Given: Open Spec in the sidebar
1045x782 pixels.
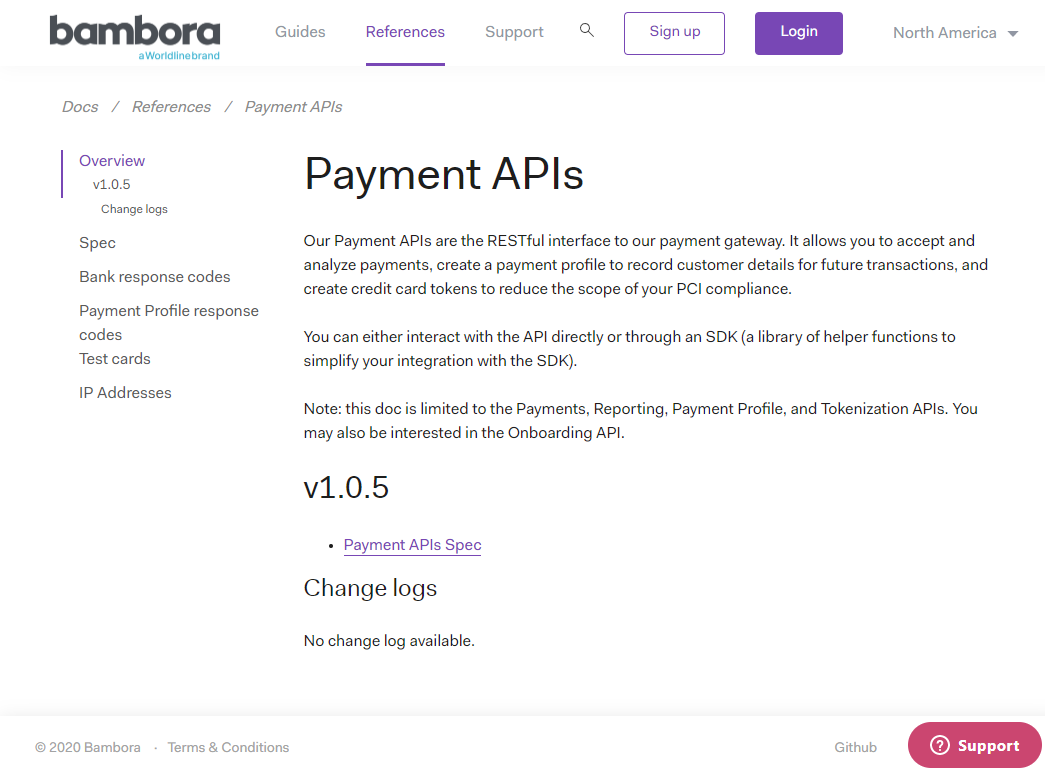Looking at the screenshot, I should (97, 243).
